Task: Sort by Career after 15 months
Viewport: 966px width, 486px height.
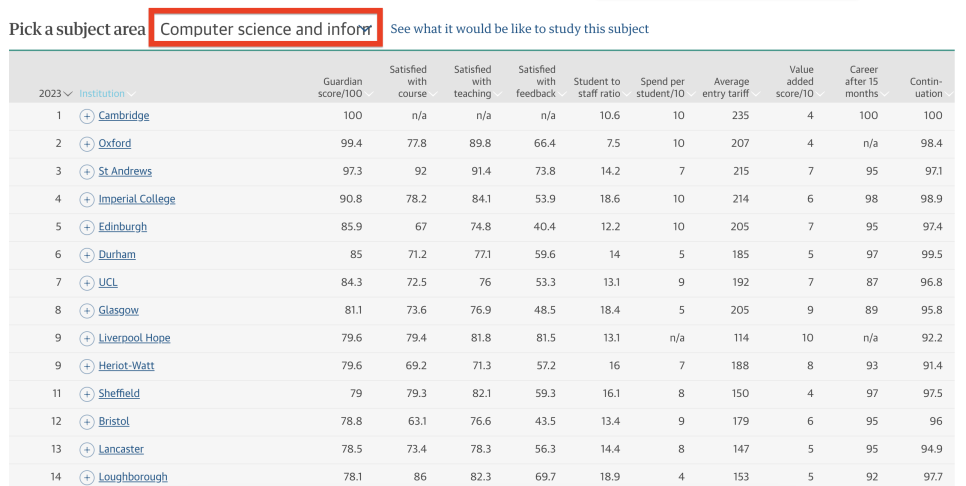Action: point(867,81)
